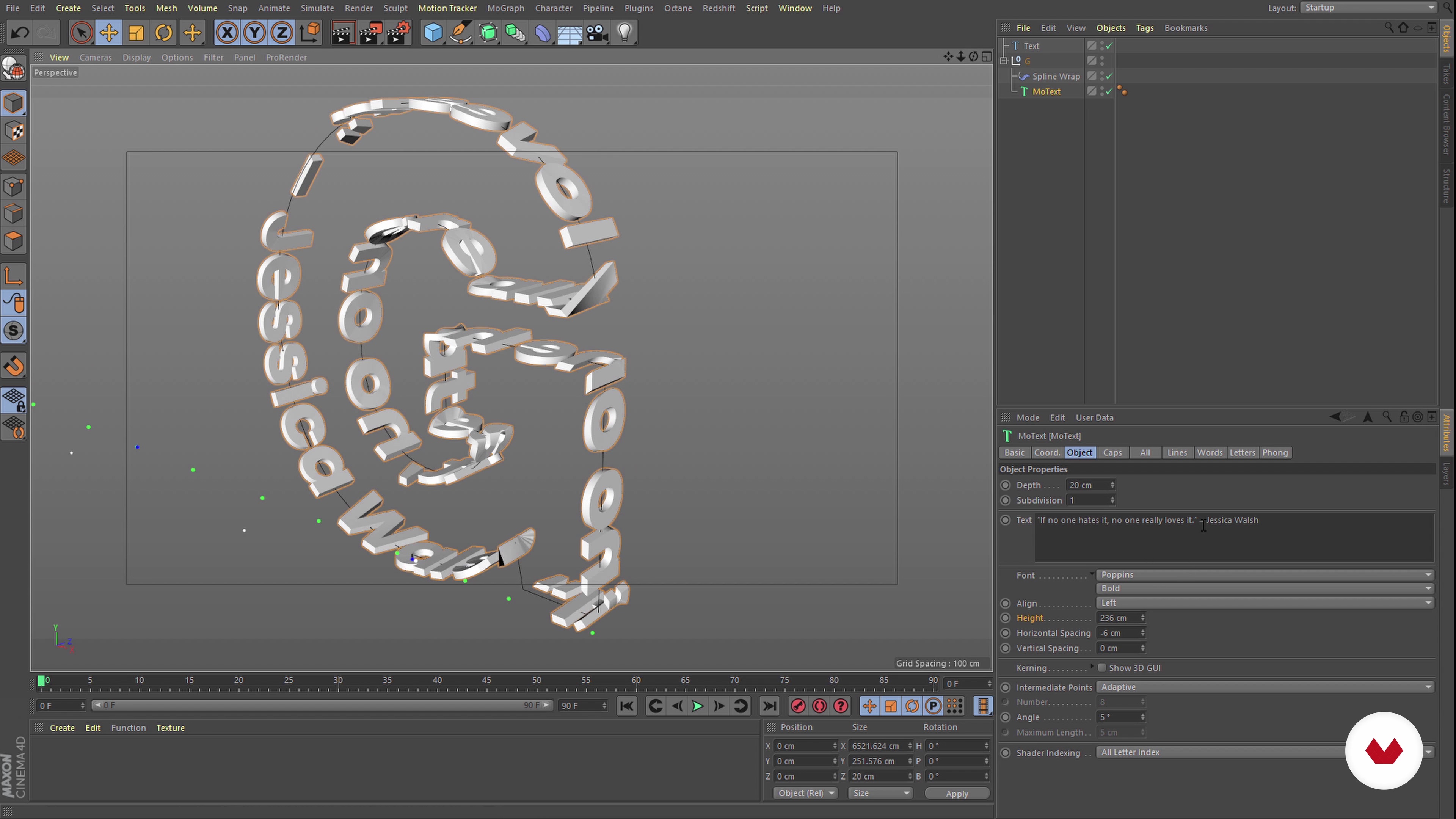Switch to Texture mode checker icon
1456x819 pixels.
tap(14, 131)
